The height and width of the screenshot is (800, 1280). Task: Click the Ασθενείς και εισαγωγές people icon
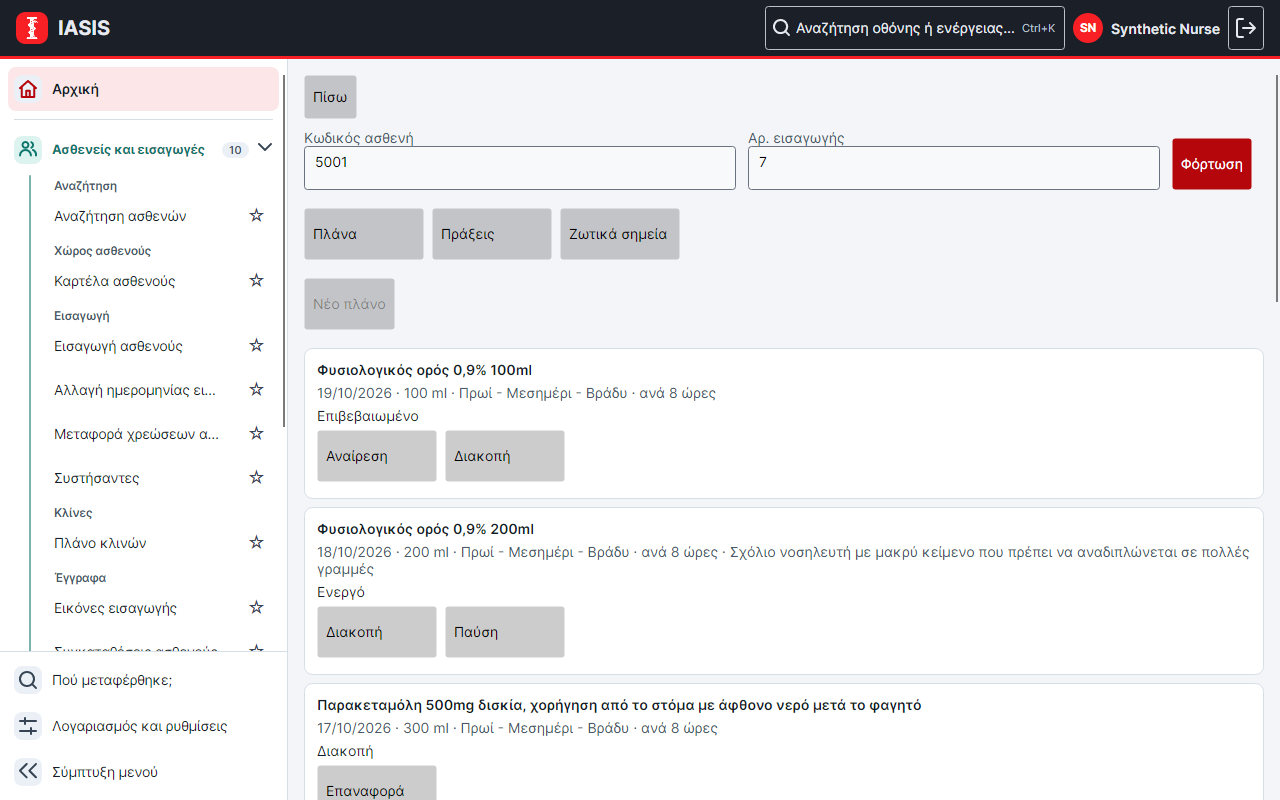click(28, 150)
